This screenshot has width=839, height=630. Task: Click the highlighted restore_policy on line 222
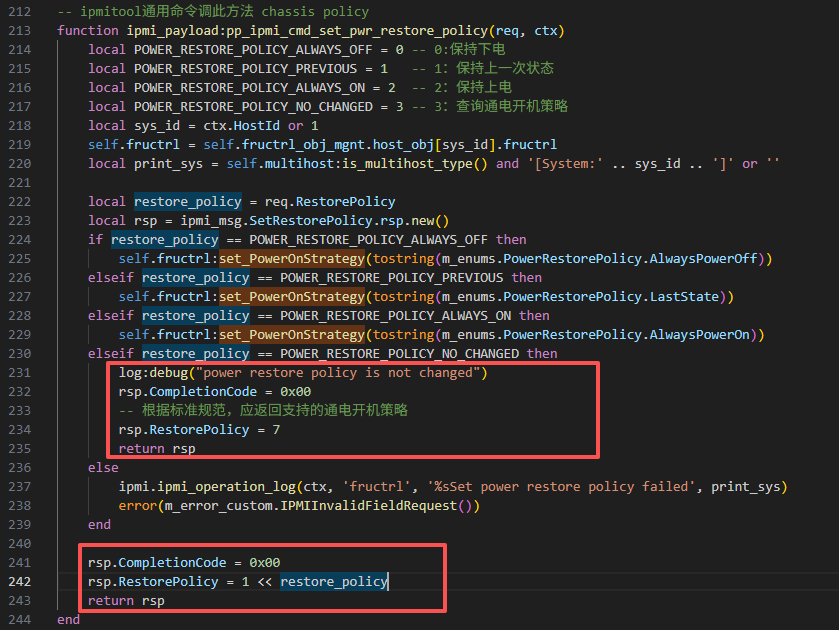click(x=188, y=202)
